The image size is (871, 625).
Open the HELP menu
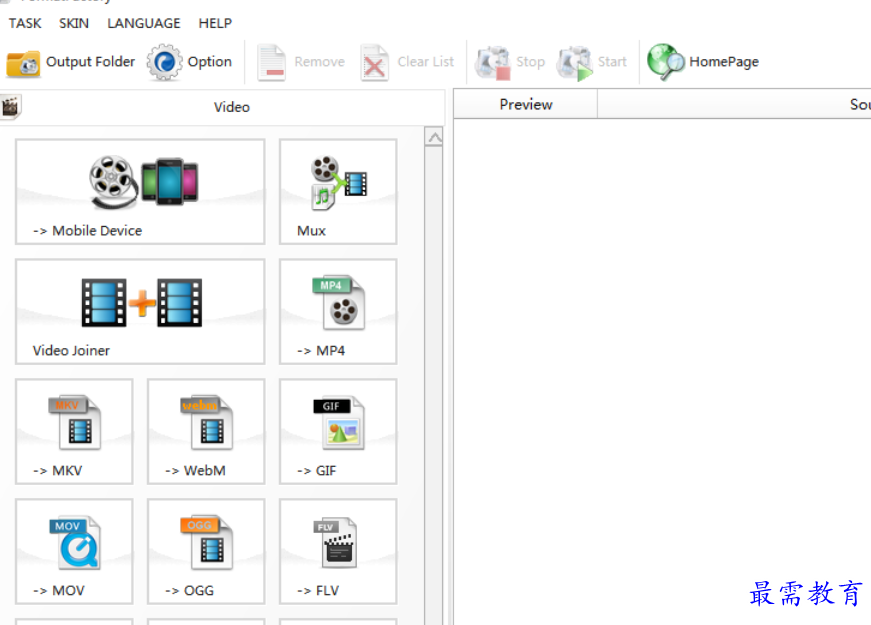pyautogui.click(x=215, y=23)
